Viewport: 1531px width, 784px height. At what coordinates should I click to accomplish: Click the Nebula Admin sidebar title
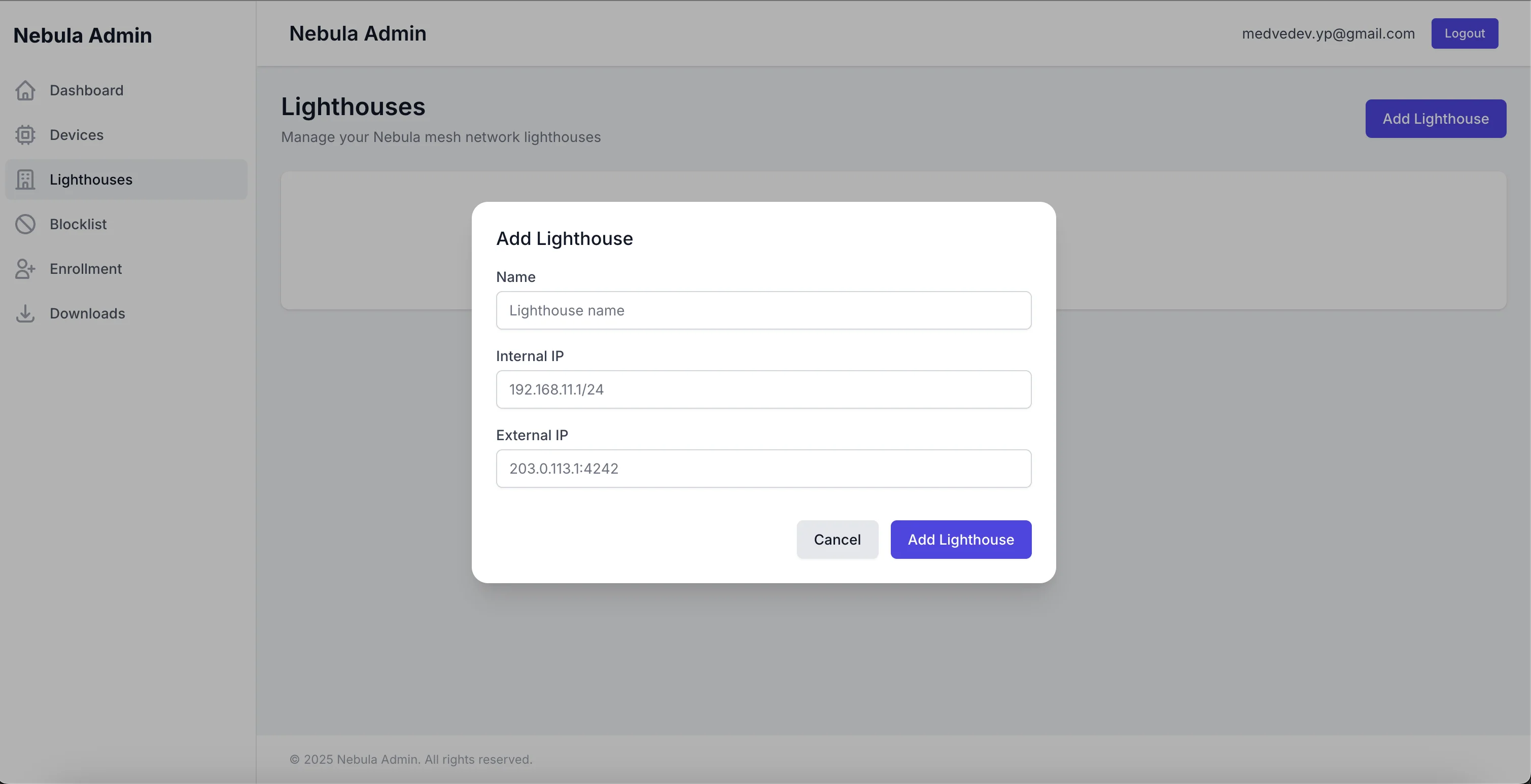tap(83, 35)
